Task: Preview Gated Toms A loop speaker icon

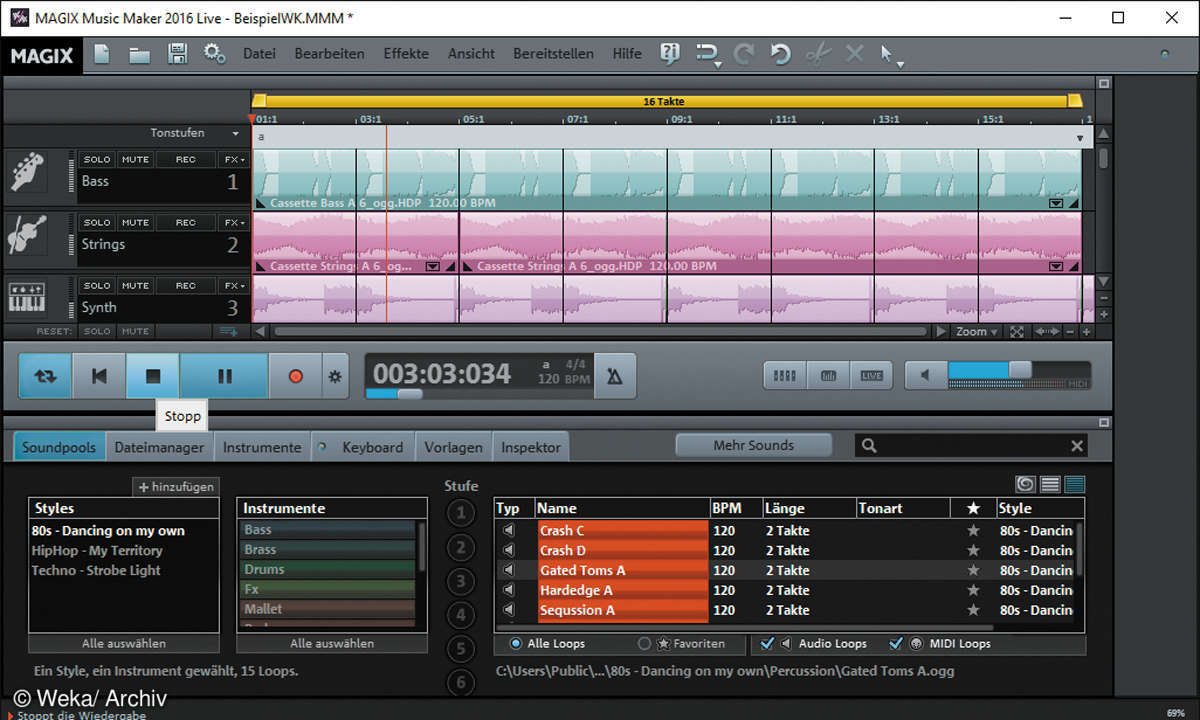Action: pyautogui.click(x=508, y=570)
